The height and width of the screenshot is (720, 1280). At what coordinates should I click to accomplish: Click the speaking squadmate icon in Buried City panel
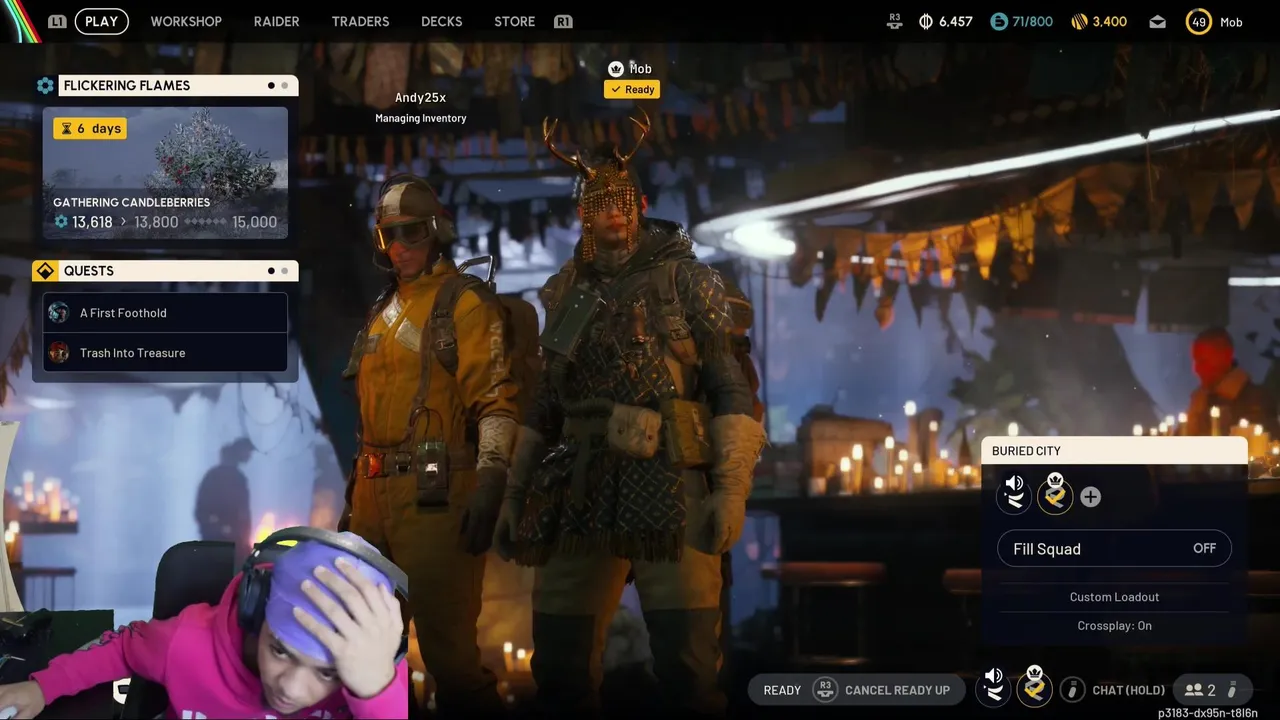pyautogui.click(x=1014, y=494)
